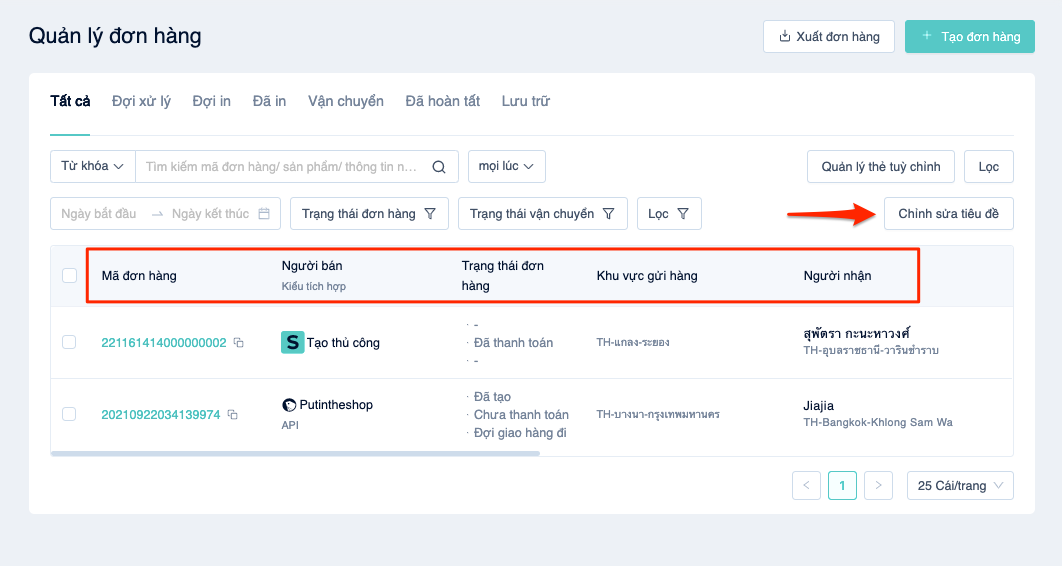
Task: Click the Khu vực gửi hàng column header
Action: point(647,276)
